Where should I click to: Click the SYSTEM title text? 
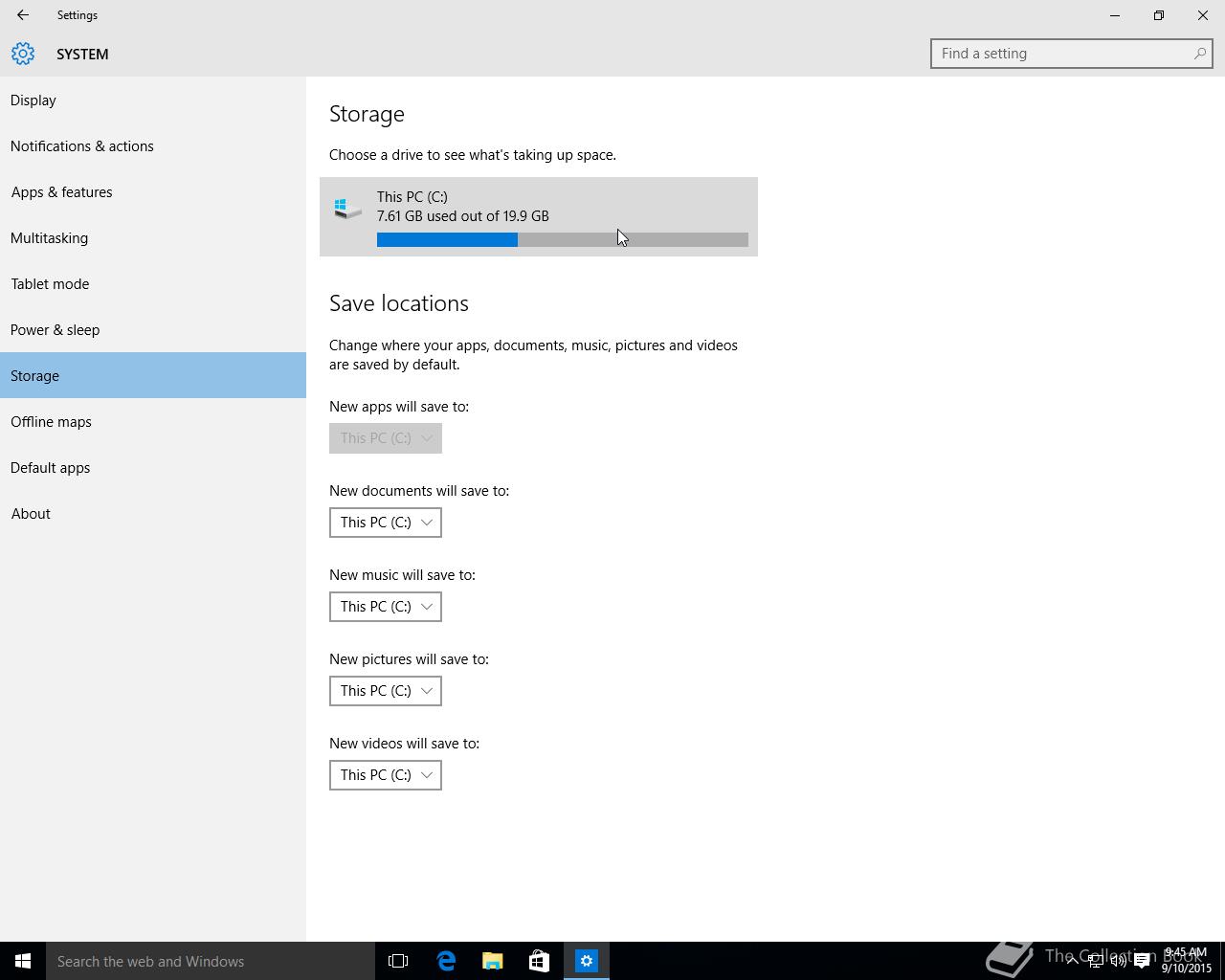(82, 55)
